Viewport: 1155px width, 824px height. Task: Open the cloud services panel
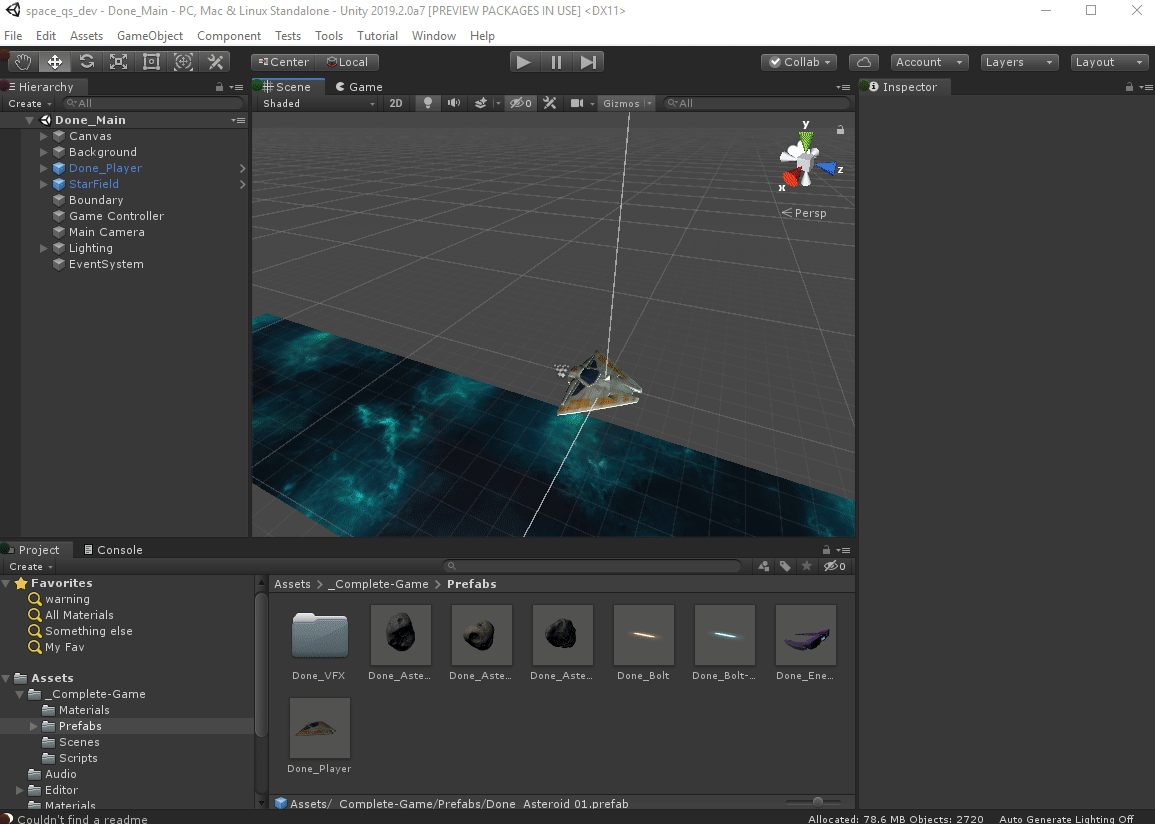pyautogui.click(x=864, y=62)
